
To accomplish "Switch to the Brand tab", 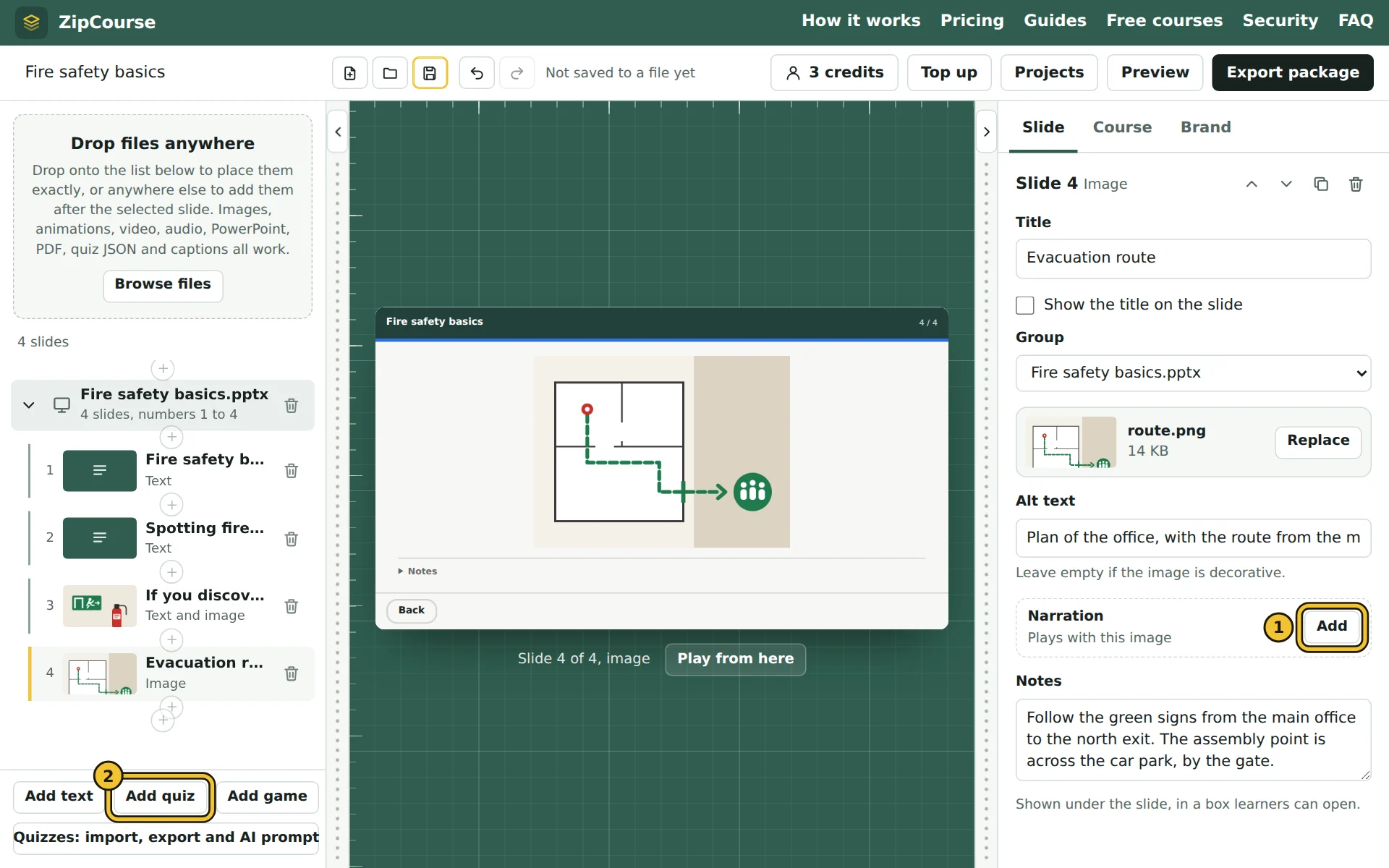I will (1205, 127).
